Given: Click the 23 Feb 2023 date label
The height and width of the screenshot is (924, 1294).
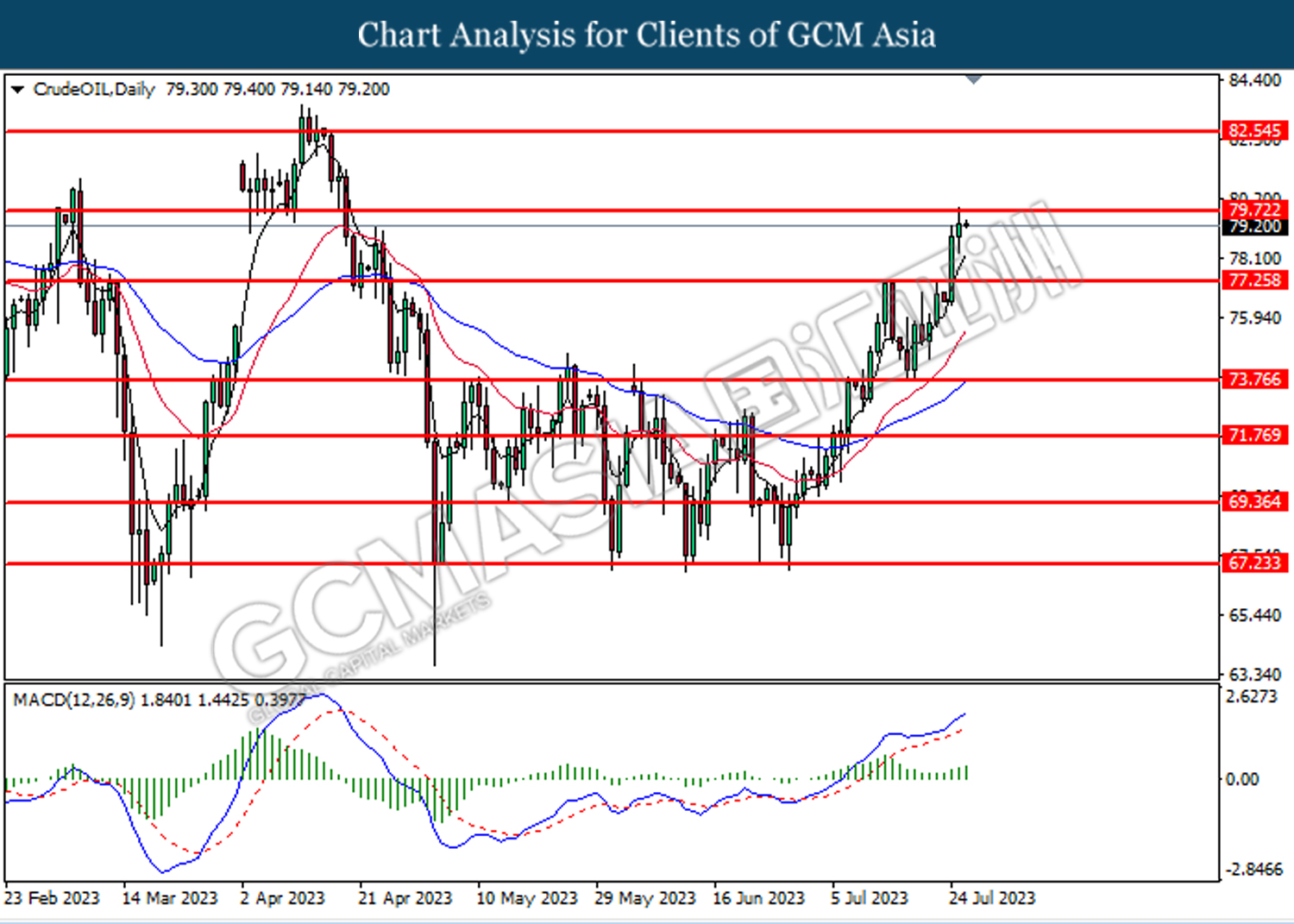Looking at the screenshot, I should (52, 898).
